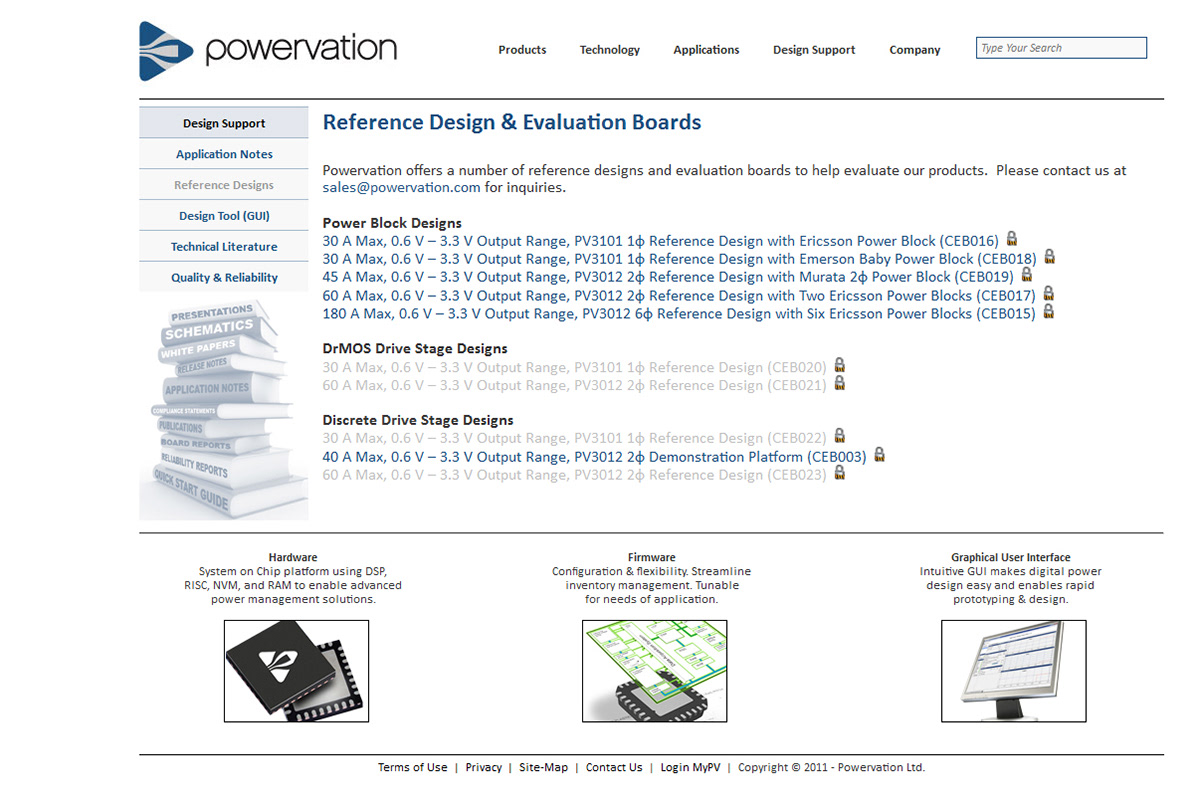Open CEB015 Six Ericsson Power Blocks link
The image size is (1200, 804).
679,314
